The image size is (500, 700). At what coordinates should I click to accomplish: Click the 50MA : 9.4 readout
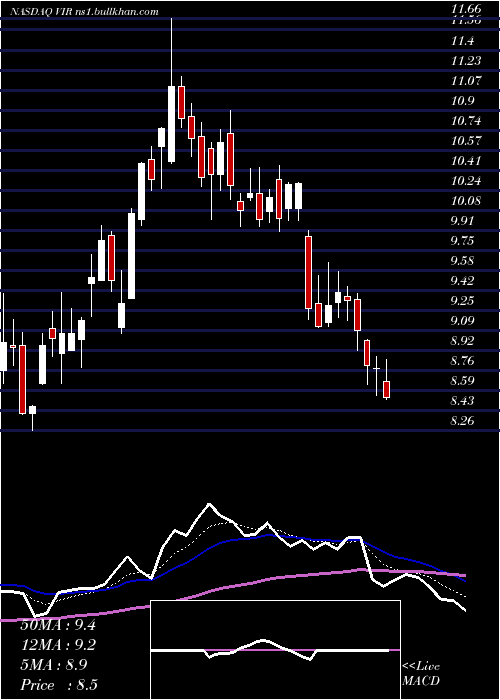pos(58,625)
